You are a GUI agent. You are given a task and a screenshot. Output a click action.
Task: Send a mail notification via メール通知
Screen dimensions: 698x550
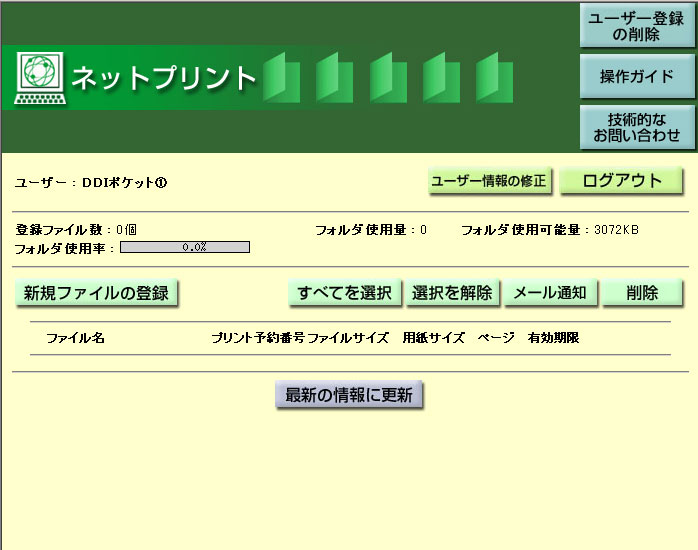tap(550, 293)
